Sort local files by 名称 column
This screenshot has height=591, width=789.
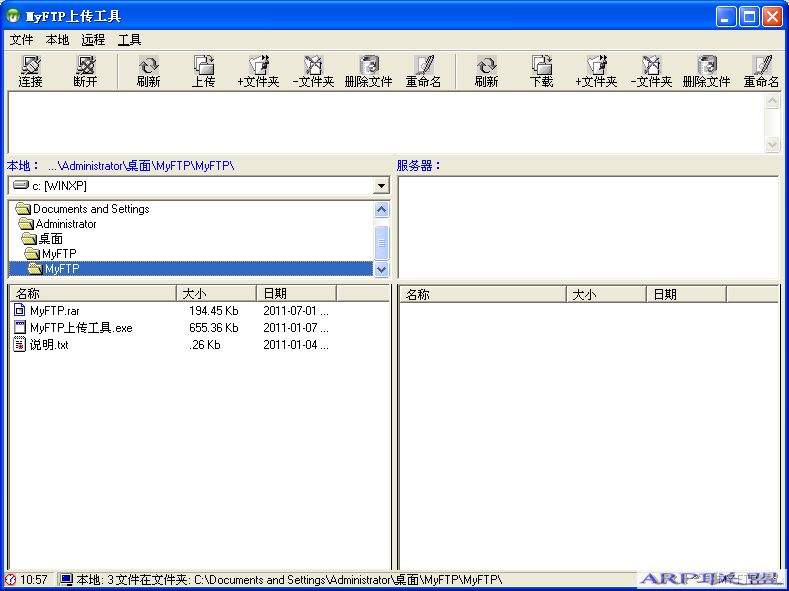pos(93,293)
